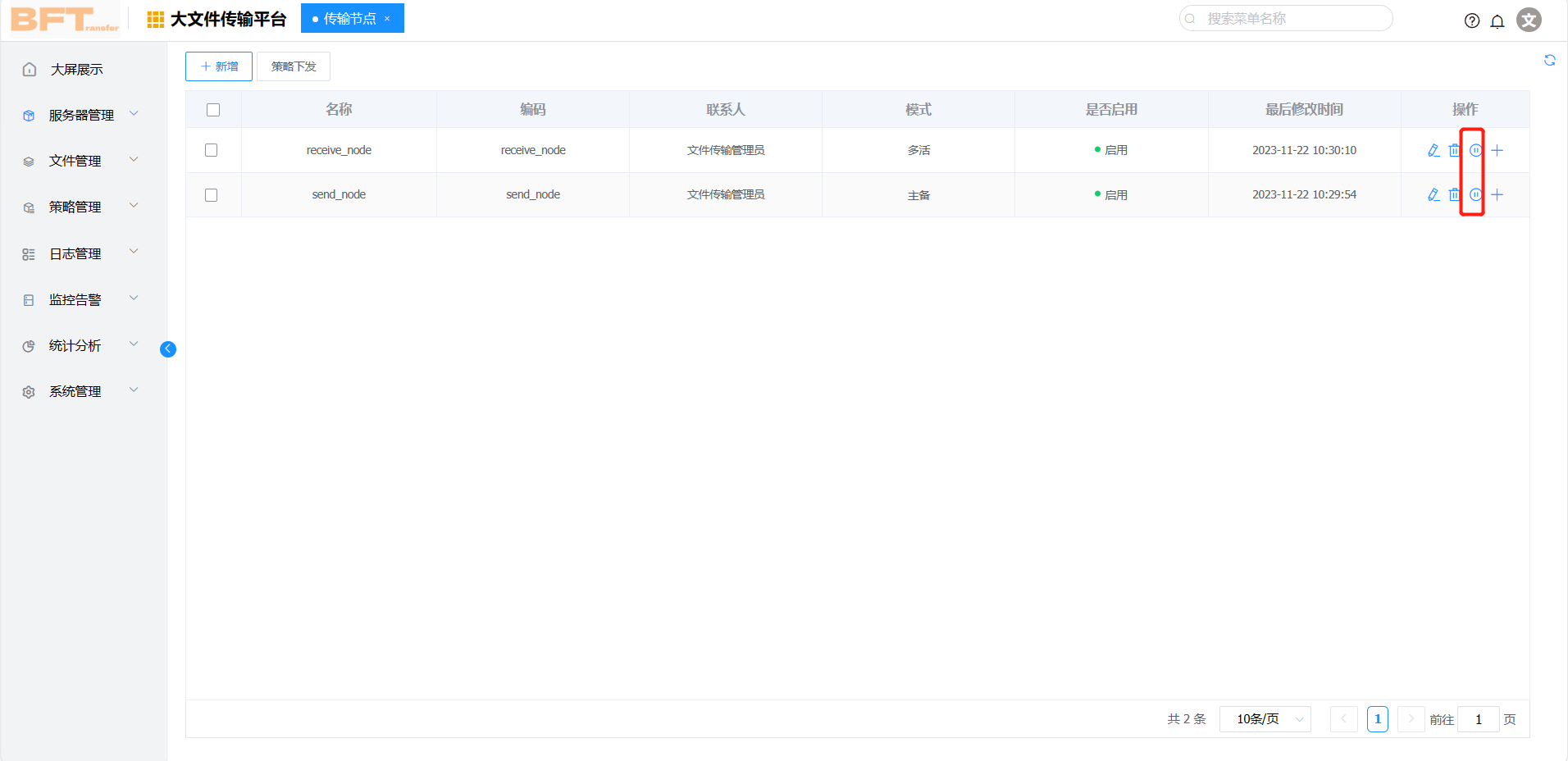Image resolution: width=1568 pixels, height=761 pixels.
Task: Open the notification bell
Action: coord(1497,21)
